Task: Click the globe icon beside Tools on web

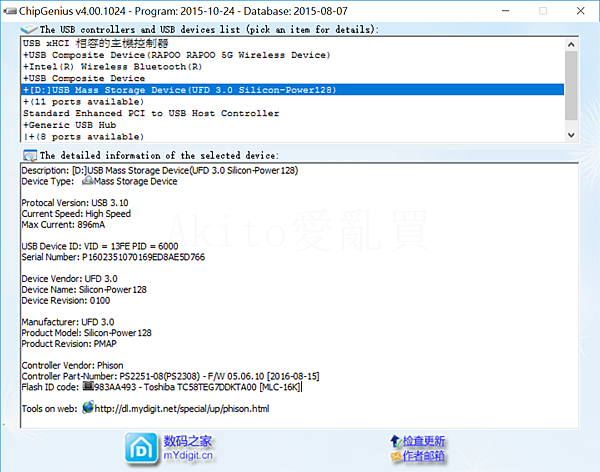Action: pyautogui.click(x=88, y=407)
